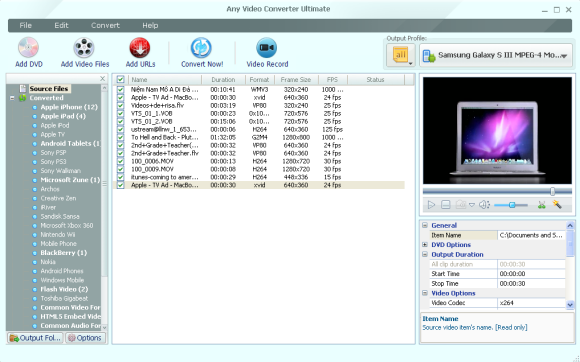
Task: Select Sony PSP in the sidebar
Action: click(53, 152)
